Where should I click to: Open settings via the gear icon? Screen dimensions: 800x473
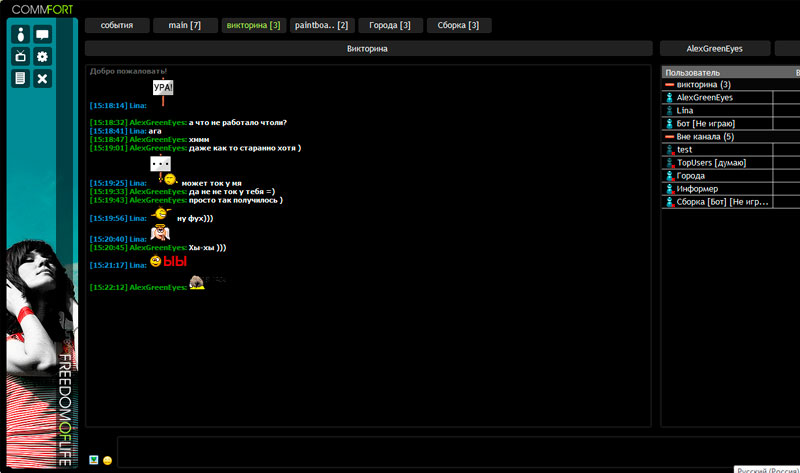pos(42,57)
